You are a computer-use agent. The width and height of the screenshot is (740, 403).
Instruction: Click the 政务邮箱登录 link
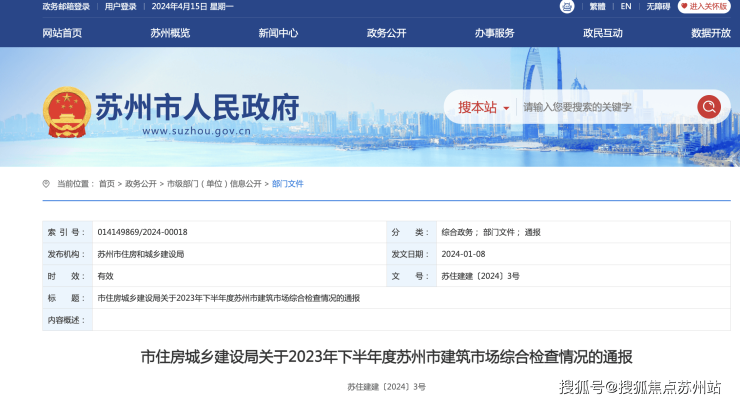(67, 7)
